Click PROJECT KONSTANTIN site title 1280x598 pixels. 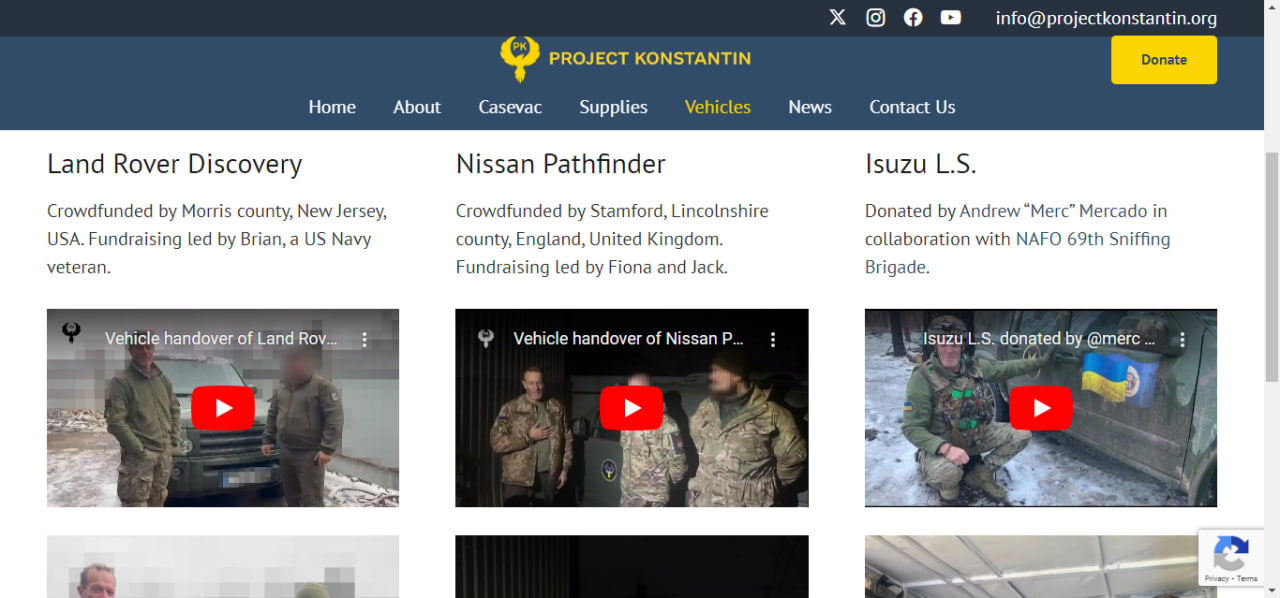pos(650,59)
